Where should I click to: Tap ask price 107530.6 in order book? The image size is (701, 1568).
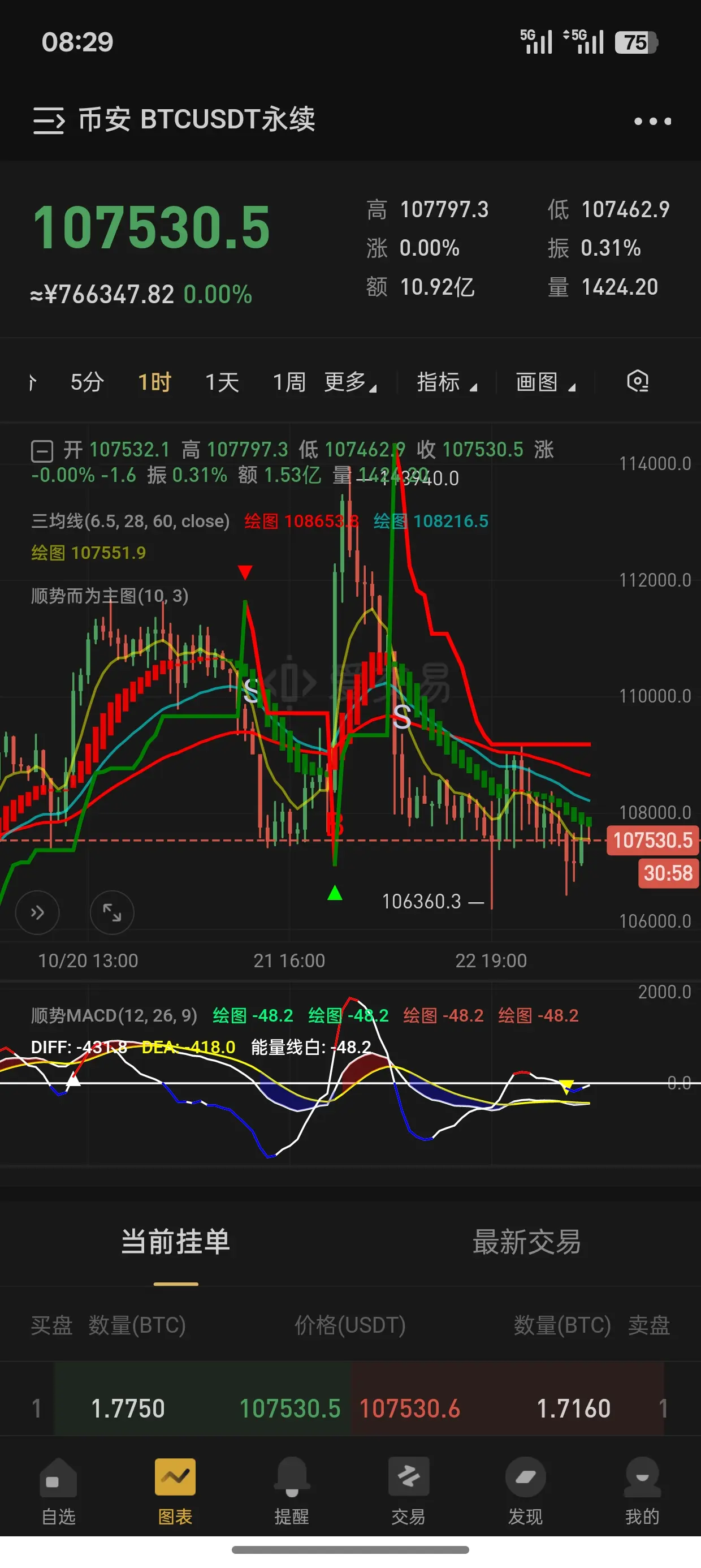409,1408
